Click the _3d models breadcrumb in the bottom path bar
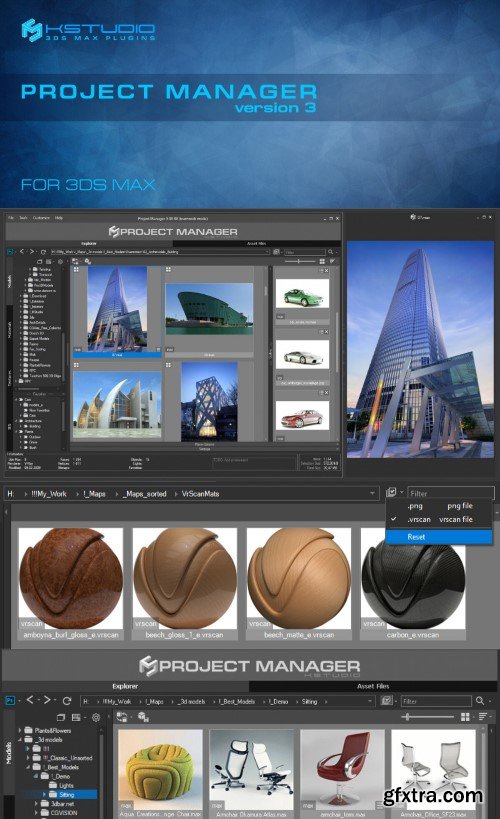Screen dimensions: 500x819 coord(192,701)
